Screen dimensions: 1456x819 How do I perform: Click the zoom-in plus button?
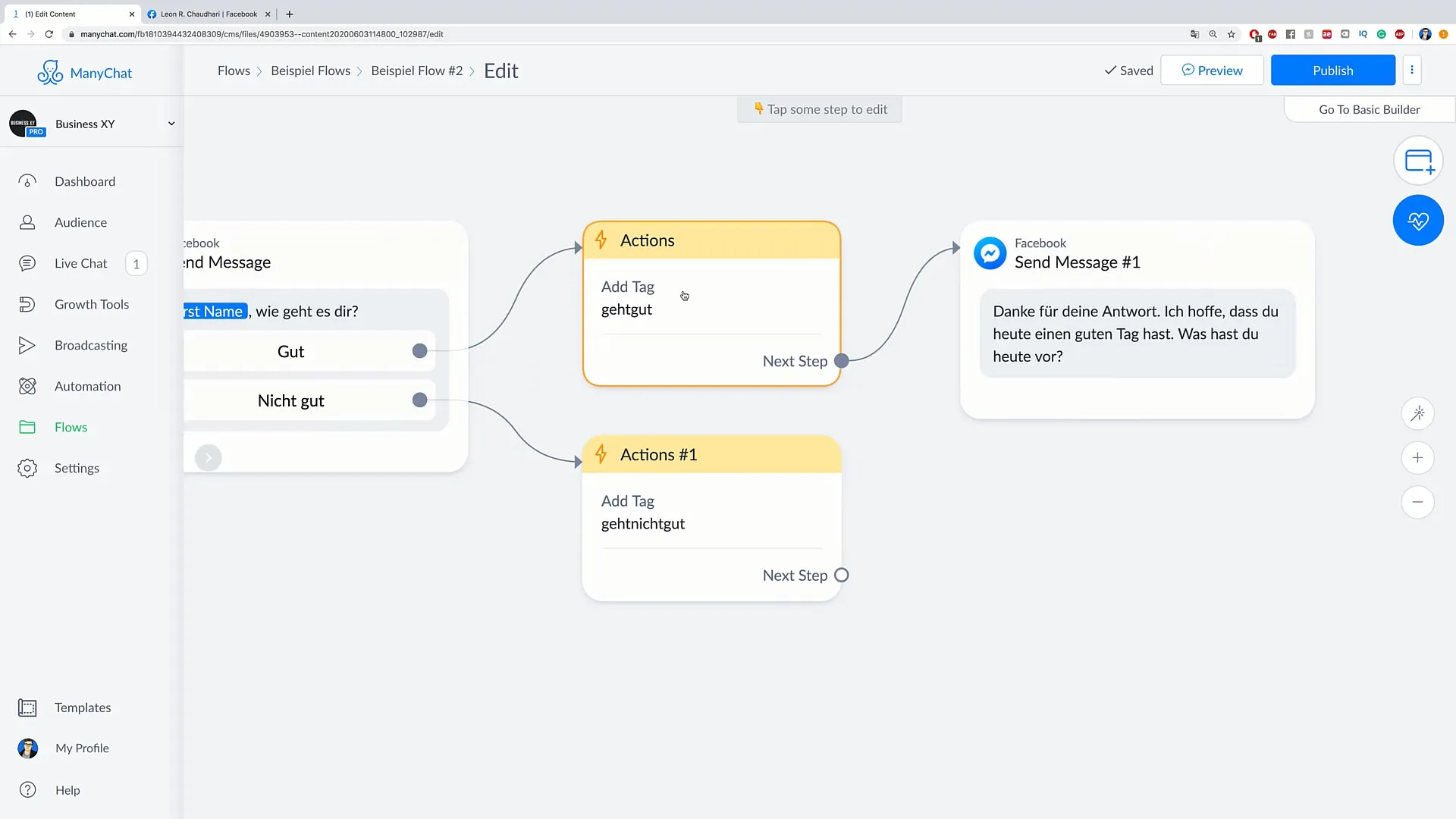[1419, 458]
